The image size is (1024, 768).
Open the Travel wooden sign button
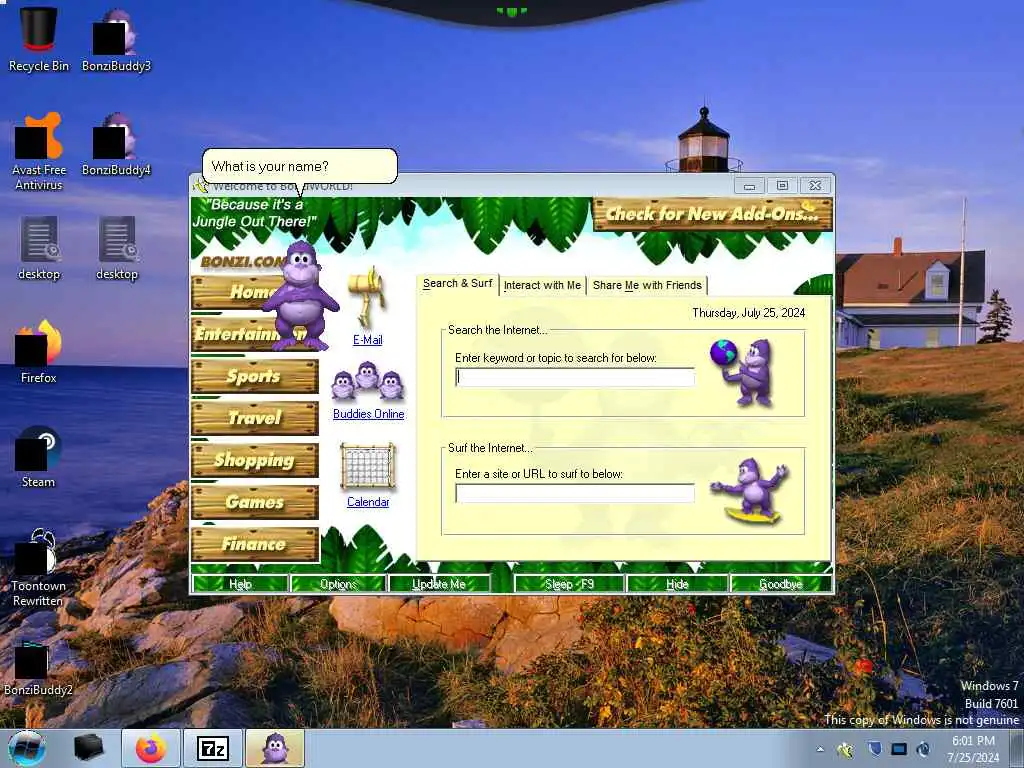point(255,418)
